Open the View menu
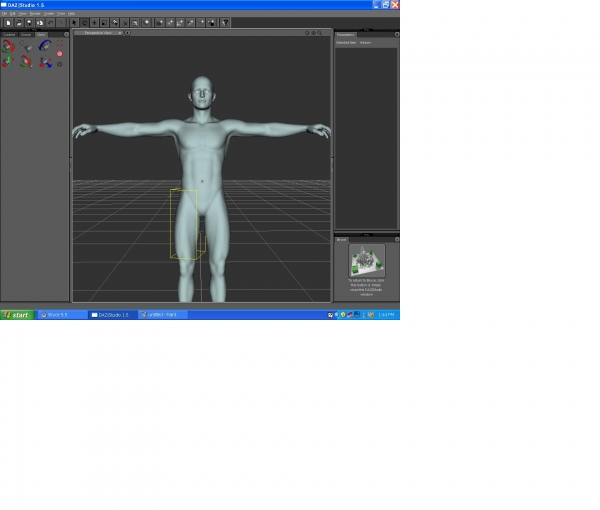 tap(23, 13)
